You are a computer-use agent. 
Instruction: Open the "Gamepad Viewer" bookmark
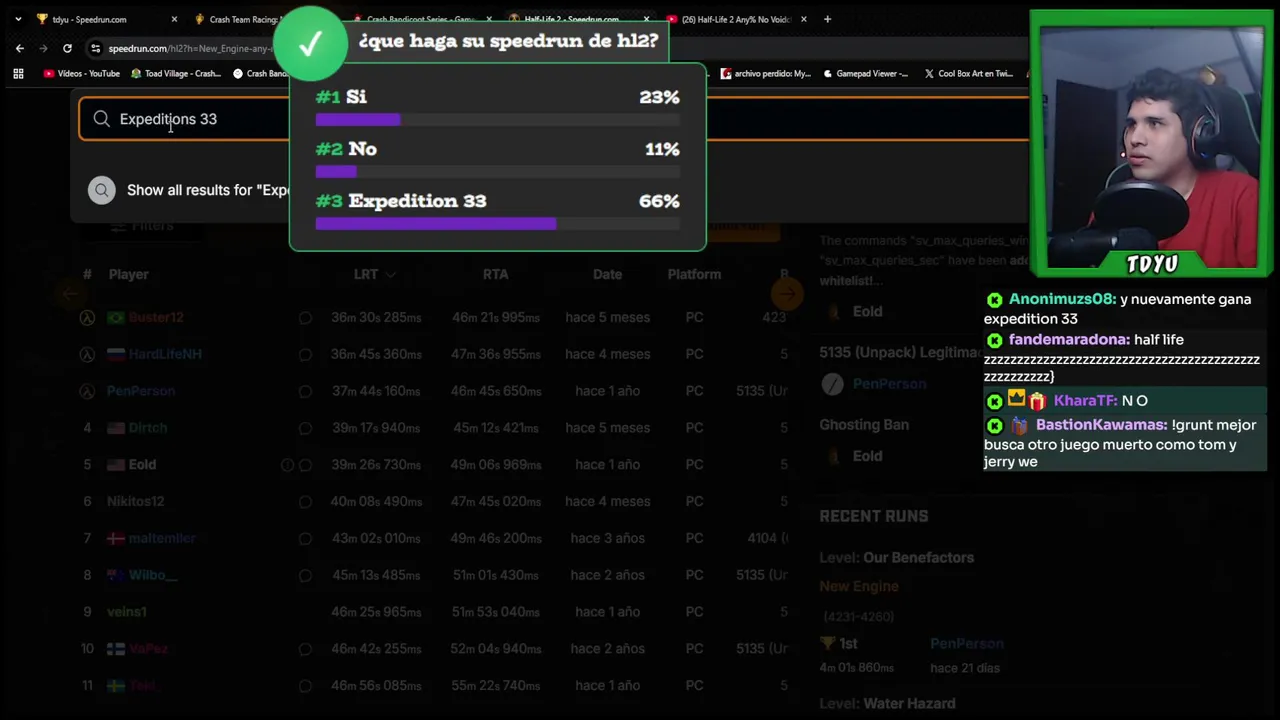tap(866, 73)
